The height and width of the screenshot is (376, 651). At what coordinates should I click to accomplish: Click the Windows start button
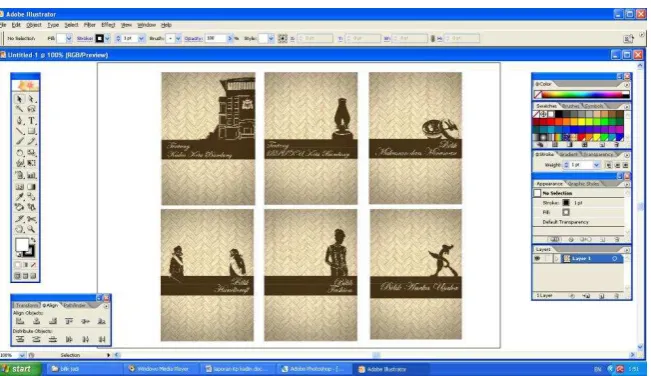tap(20, 369)
